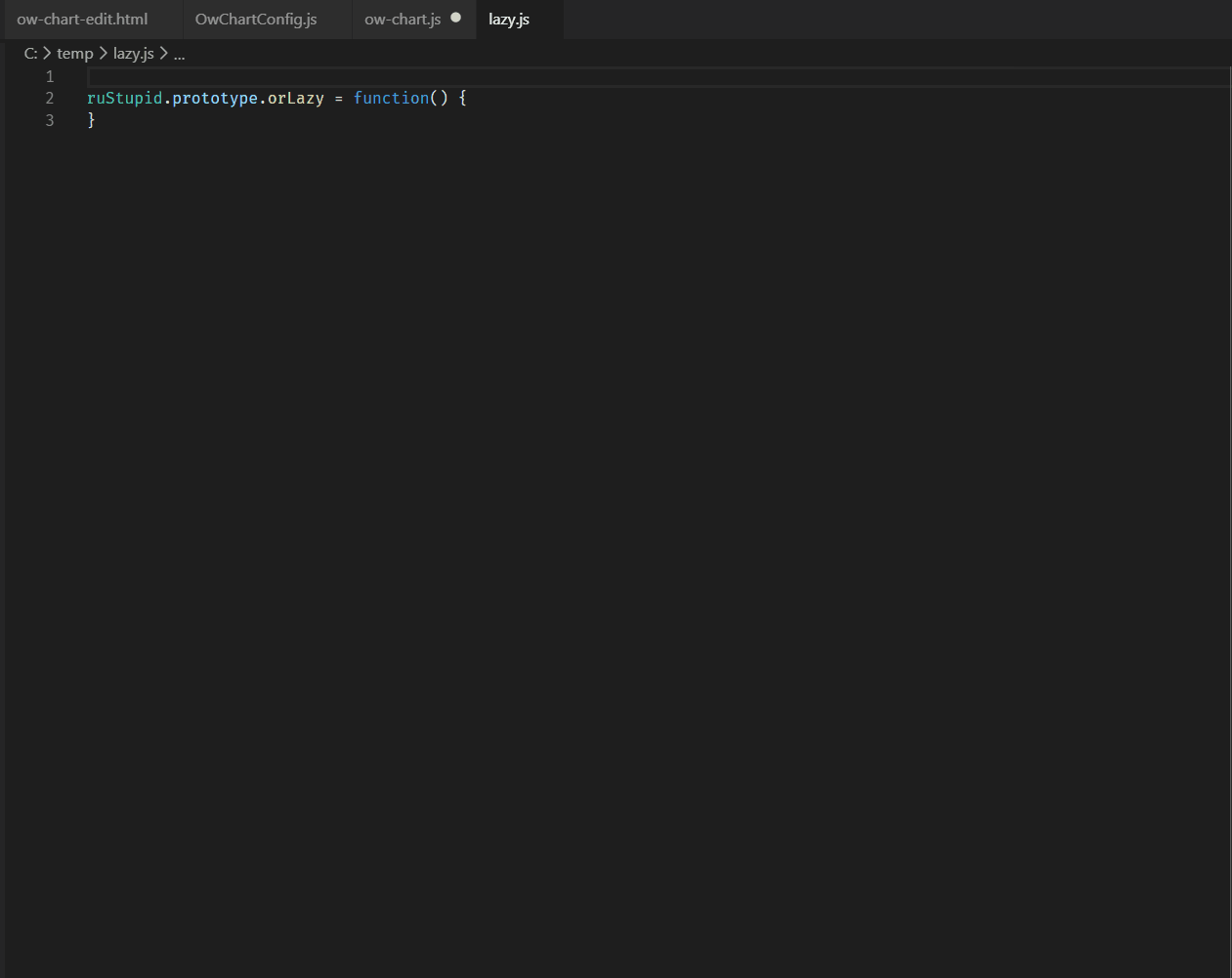
Task: Open the C: breadcrumb dropdown
Action: (31, 54)
